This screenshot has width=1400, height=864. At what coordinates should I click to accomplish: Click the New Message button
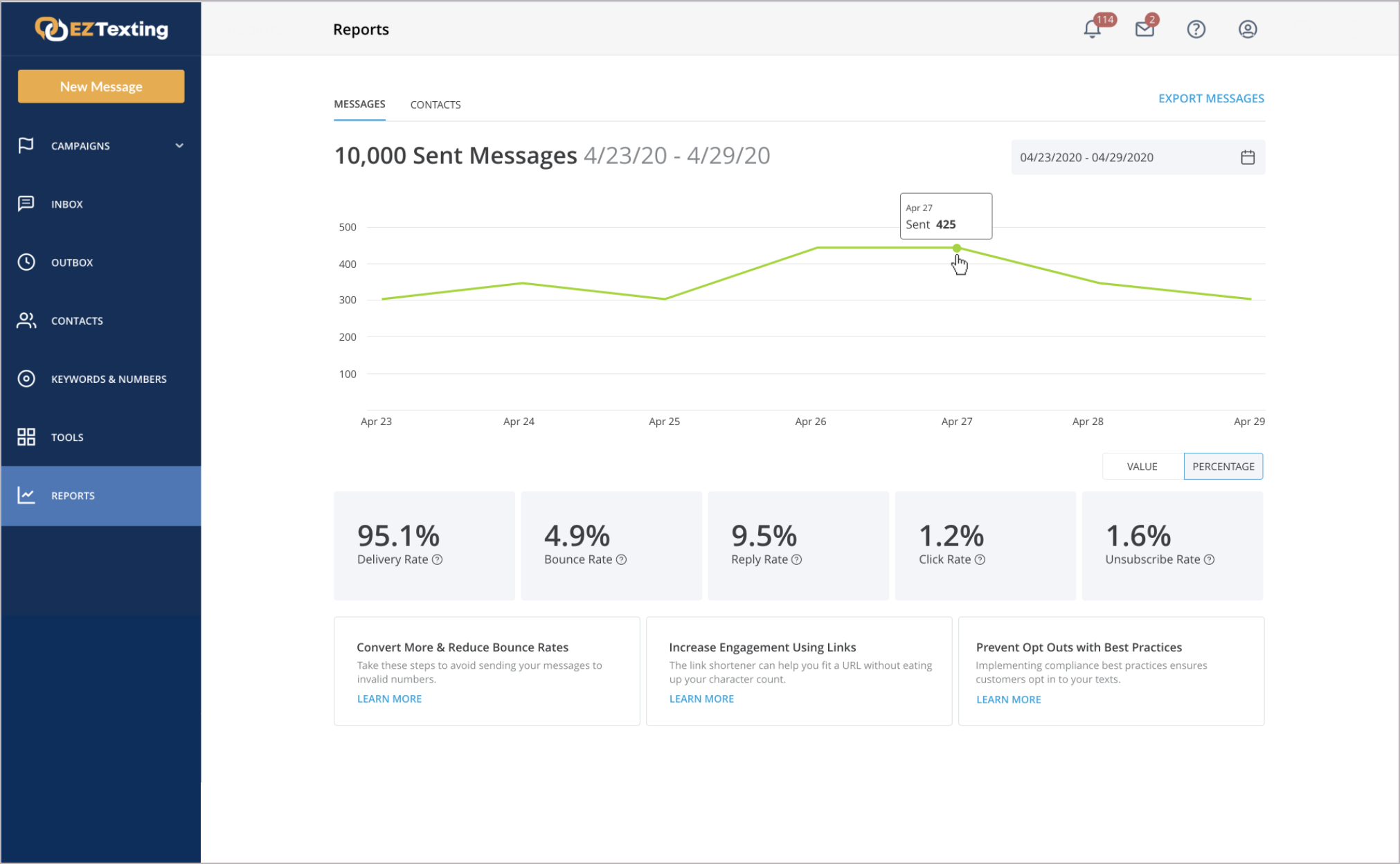pos(101,87)
